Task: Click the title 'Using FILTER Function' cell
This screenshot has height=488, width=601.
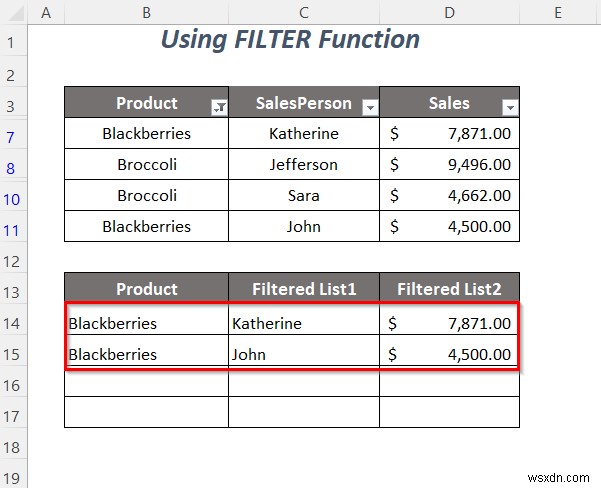Action: point(290,40)
